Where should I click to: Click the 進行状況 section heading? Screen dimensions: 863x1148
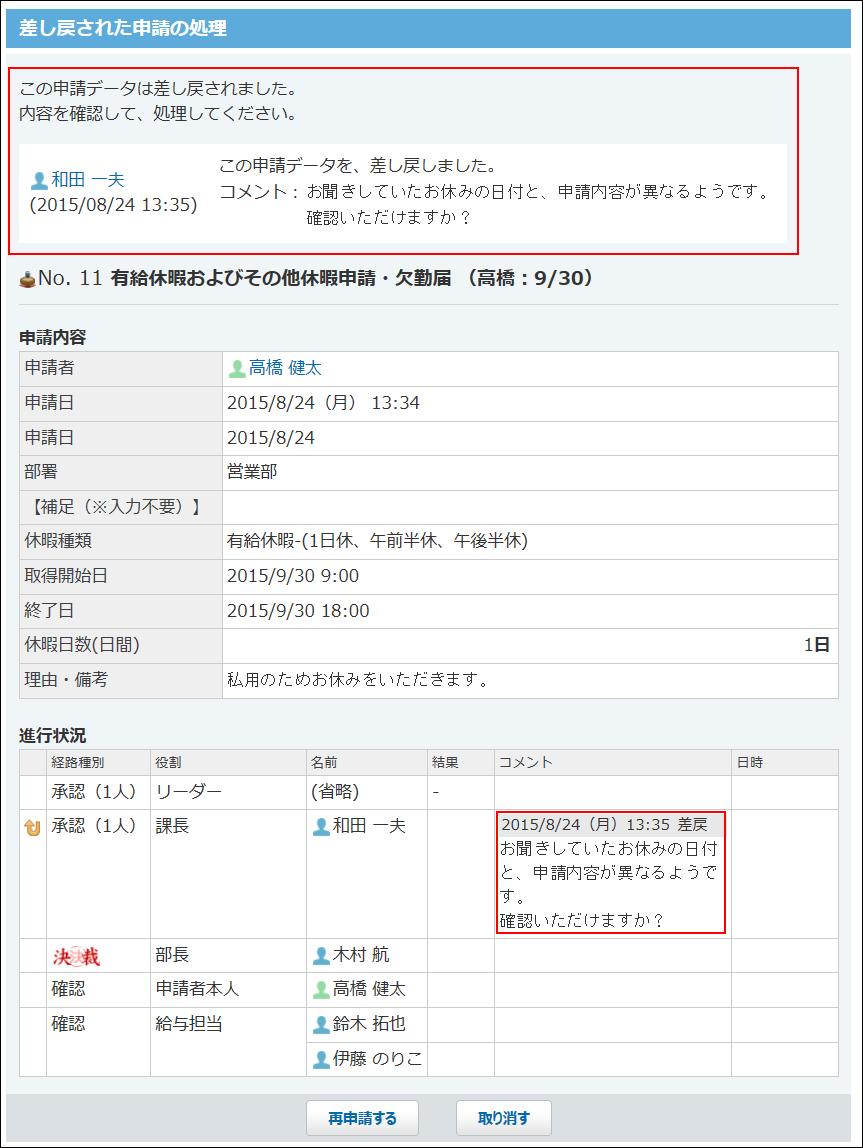click(53, 736)
